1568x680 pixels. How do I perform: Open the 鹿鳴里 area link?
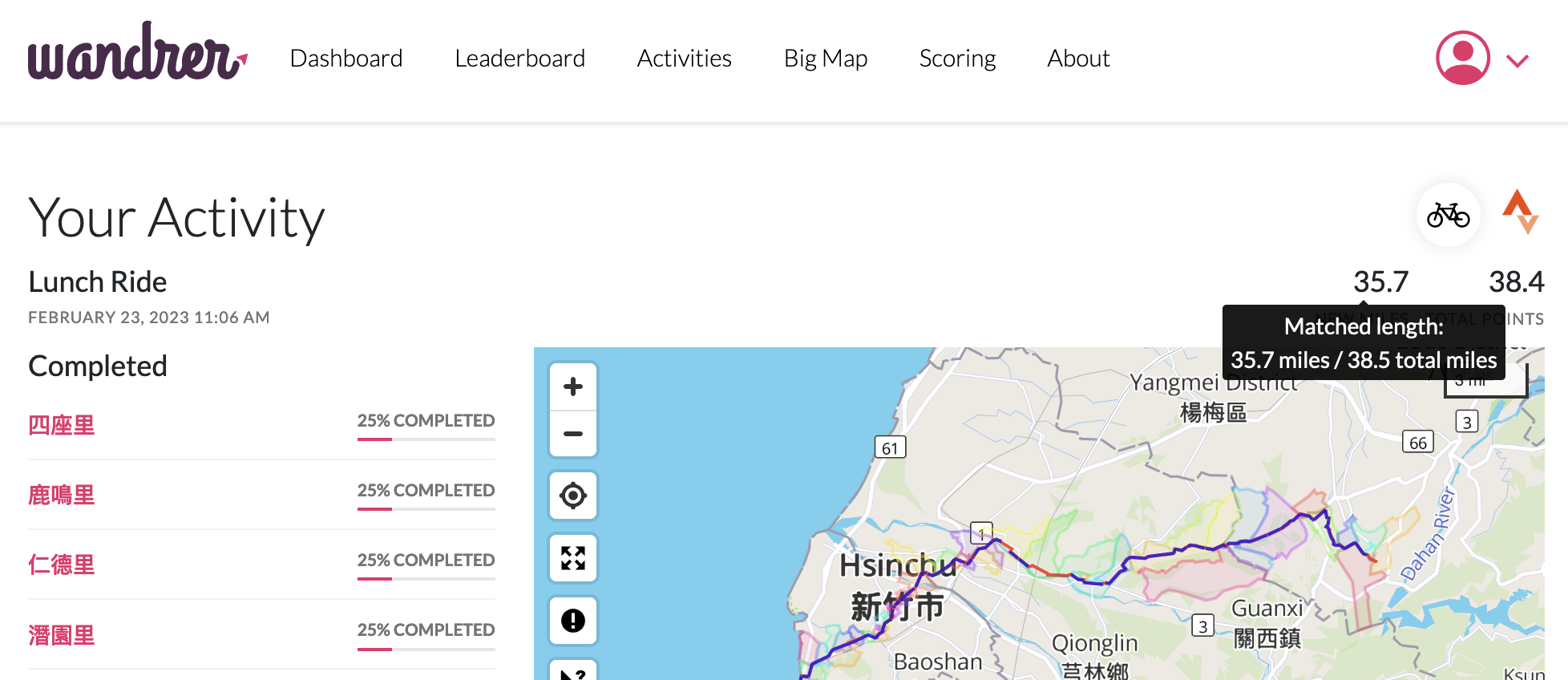(62, 495)
